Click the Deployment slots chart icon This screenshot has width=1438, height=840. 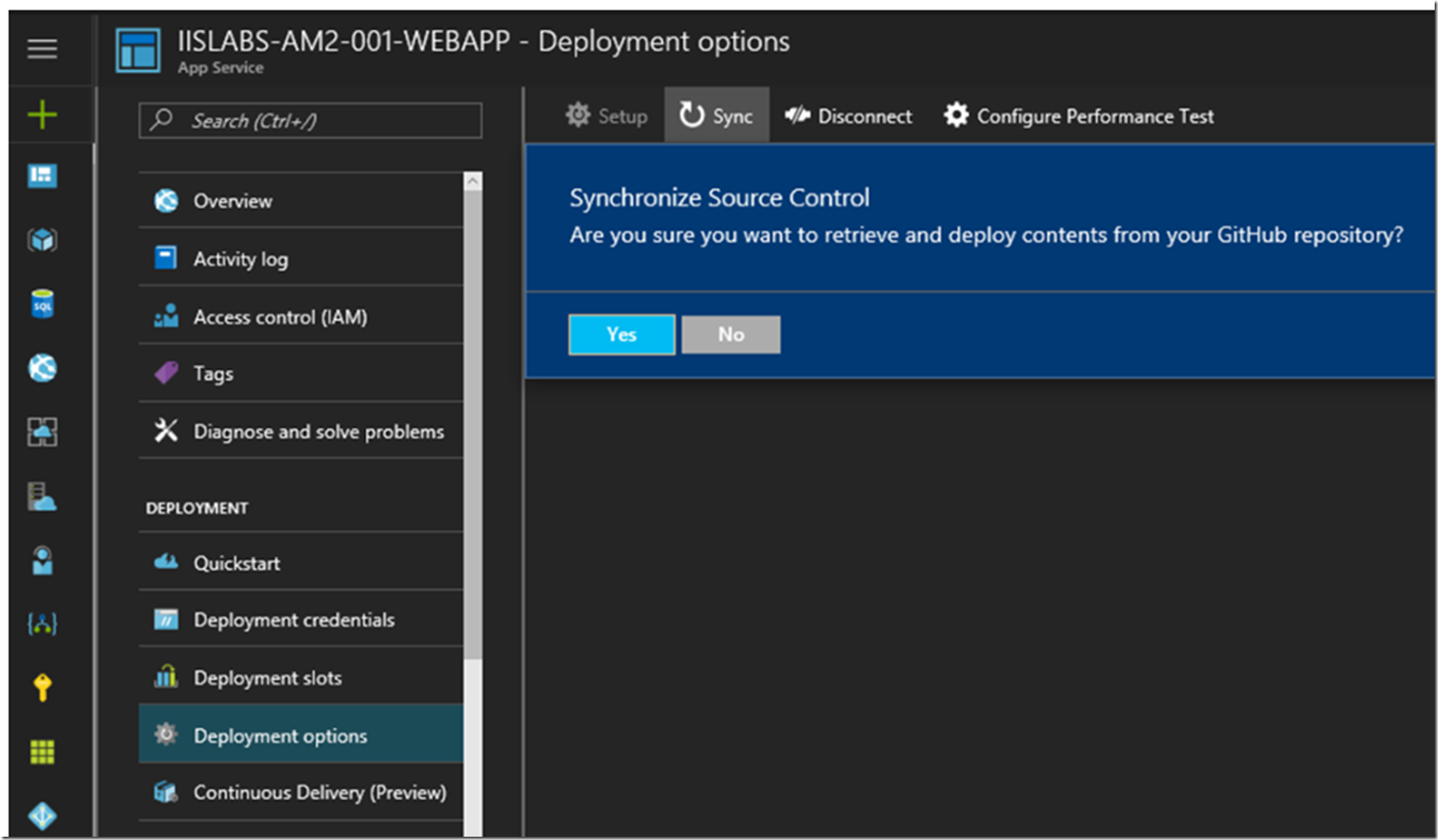[x=166, y=677]
